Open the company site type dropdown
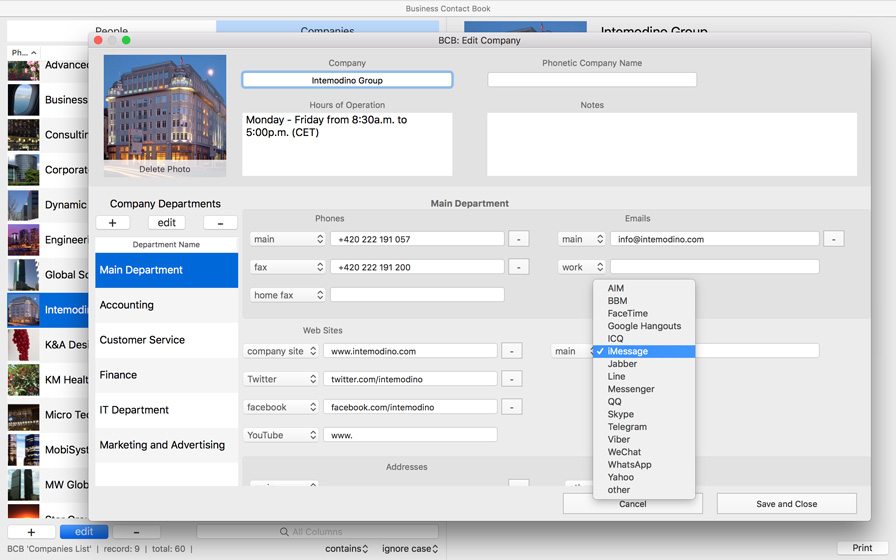The height and width of the screenshot is (560, 896). (x=281, y=351)
